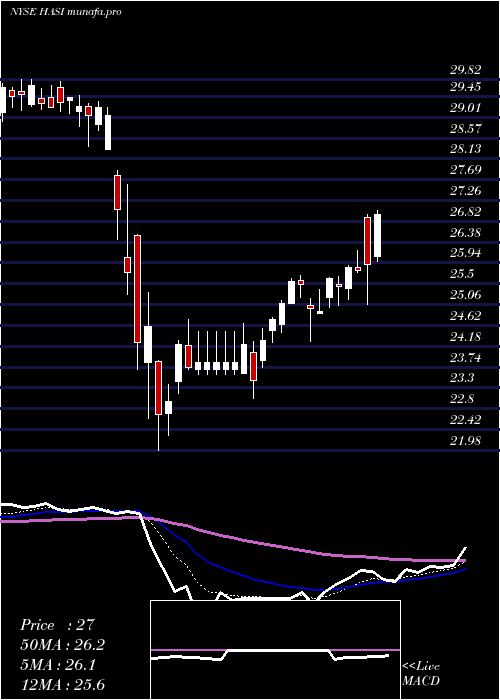Image resolution: width=500 pixels, height=700 pixels.
Task: Select the 26.82 price label
Action: (x=466, y=212)
